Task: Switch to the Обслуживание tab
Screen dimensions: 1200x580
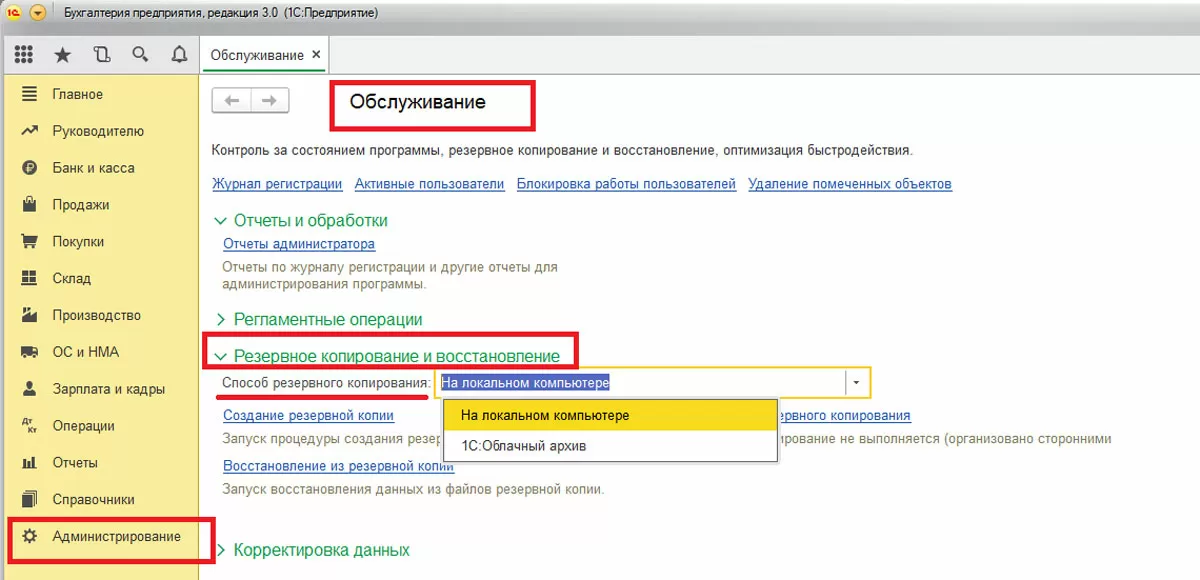Action: click(257, 55)
